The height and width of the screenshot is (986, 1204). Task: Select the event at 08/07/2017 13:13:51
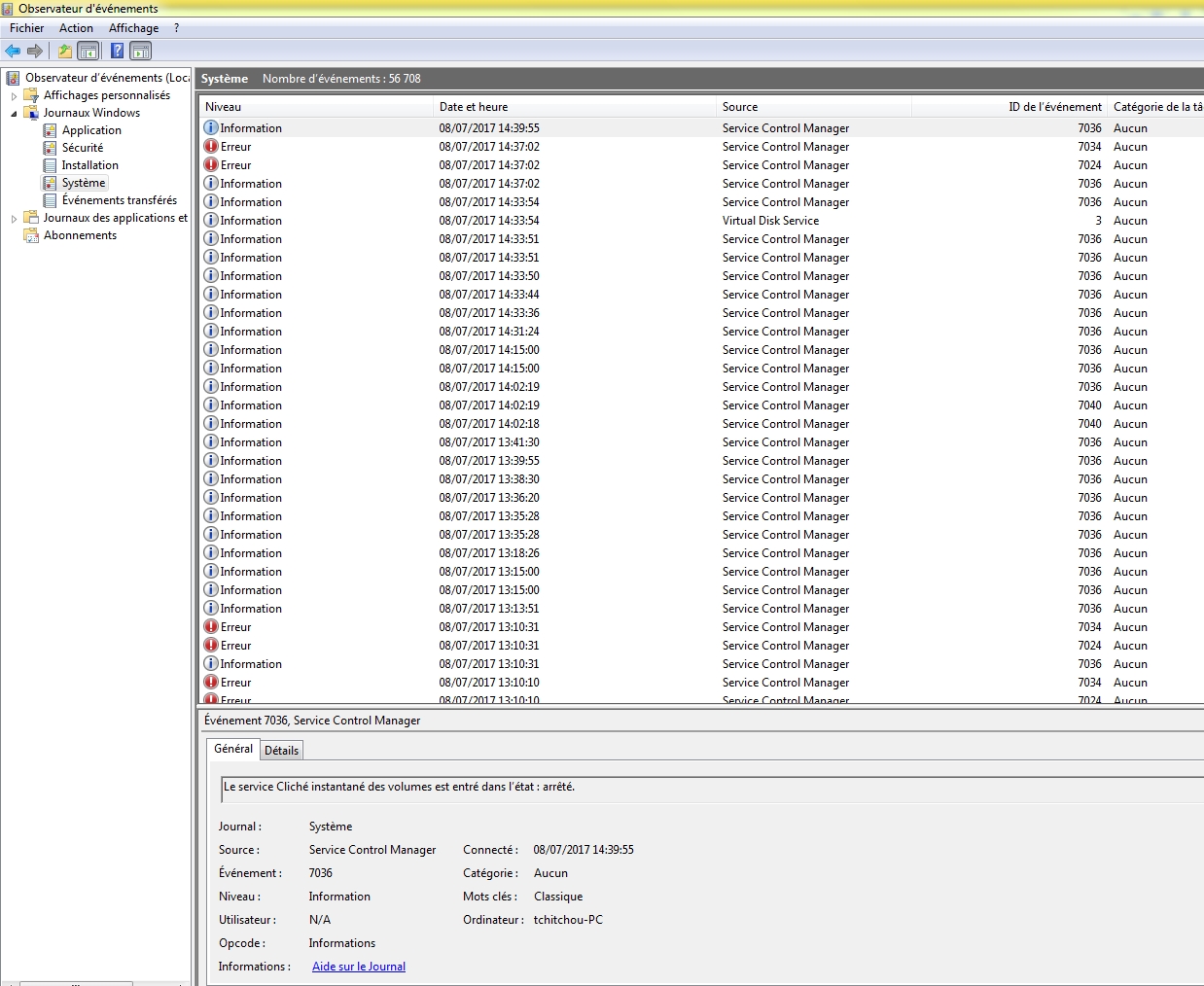[x=701, y=609]
